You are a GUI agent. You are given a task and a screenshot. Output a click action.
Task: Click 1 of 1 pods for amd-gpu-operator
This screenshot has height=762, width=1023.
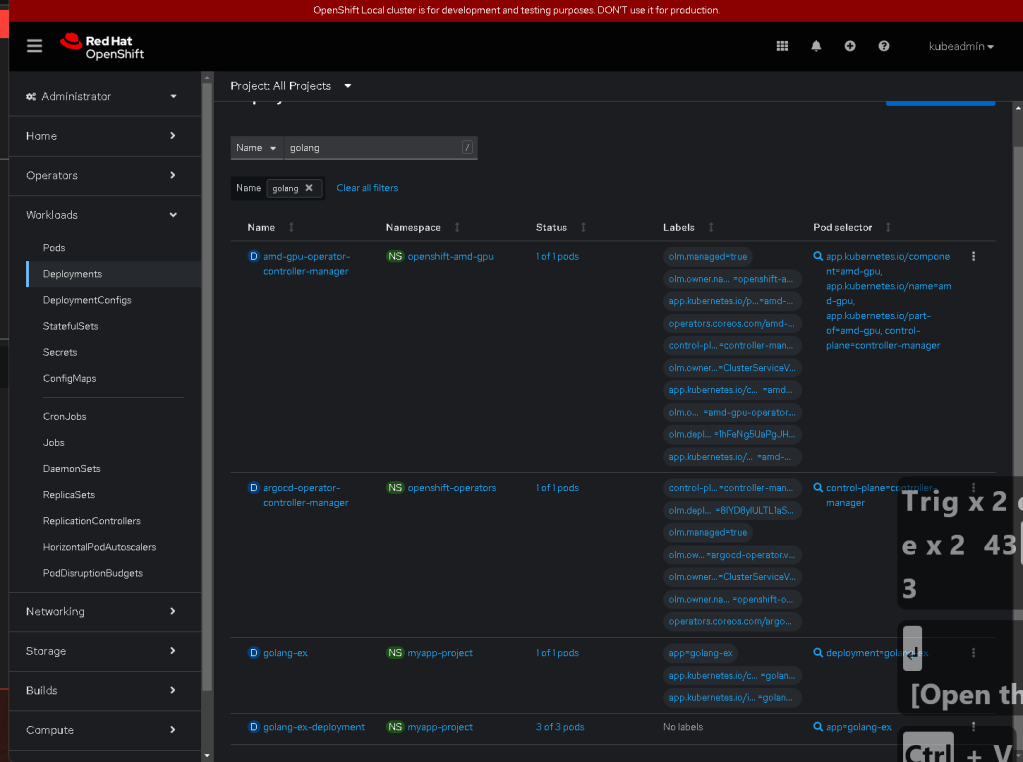(557, 256)
